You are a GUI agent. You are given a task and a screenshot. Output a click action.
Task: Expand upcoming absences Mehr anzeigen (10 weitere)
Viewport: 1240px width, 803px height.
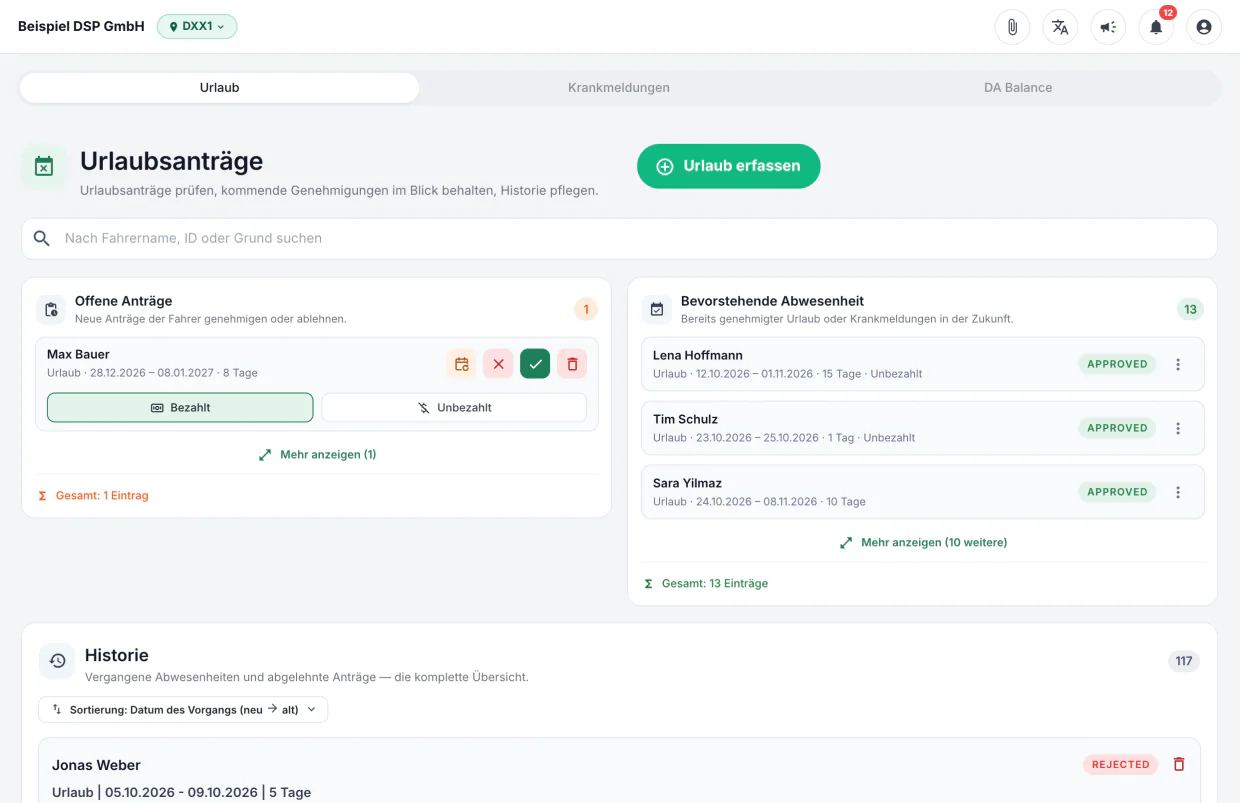coord(922,543)
